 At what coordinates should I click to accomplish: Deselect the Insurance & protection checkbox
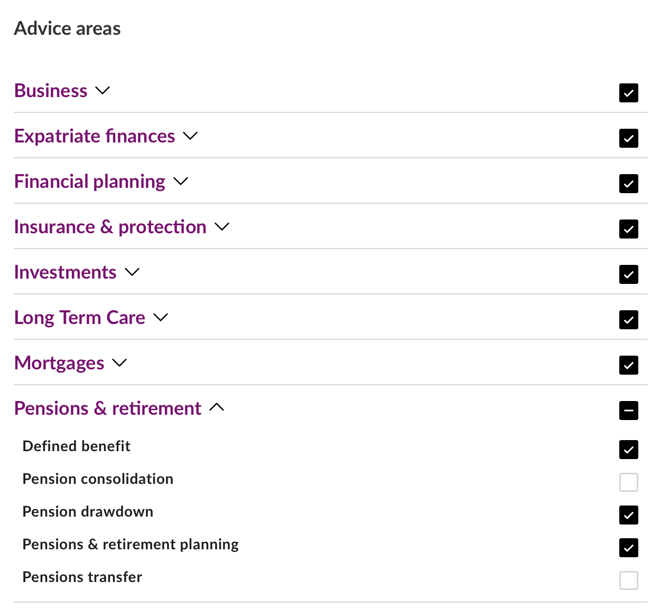pos(628,229)
